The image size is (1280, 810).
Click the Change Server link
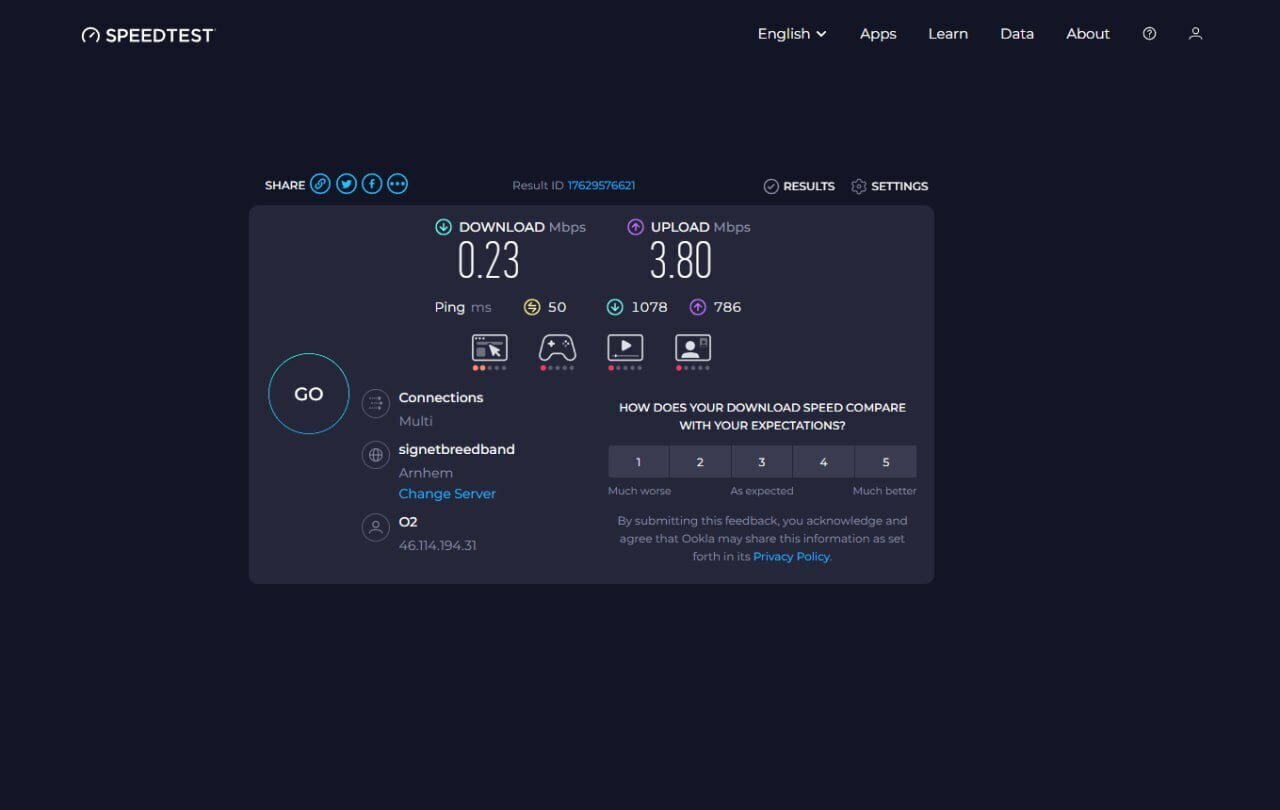click(447, 494)
